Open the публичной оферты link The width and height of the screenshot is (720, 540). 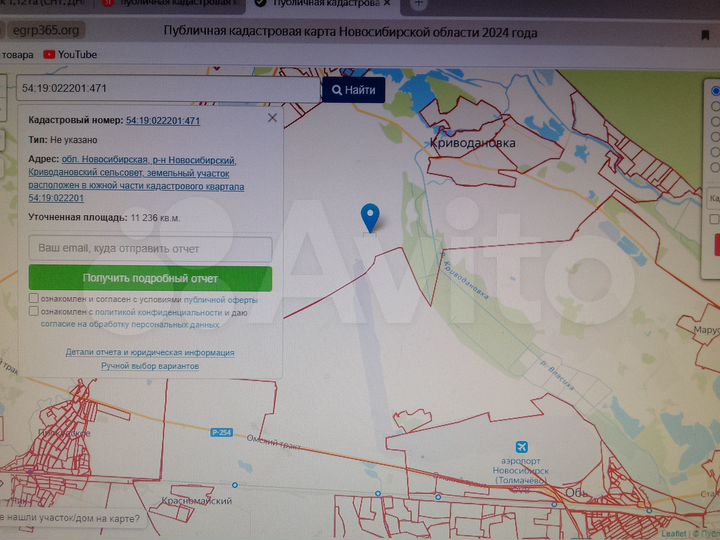point(220,299)
